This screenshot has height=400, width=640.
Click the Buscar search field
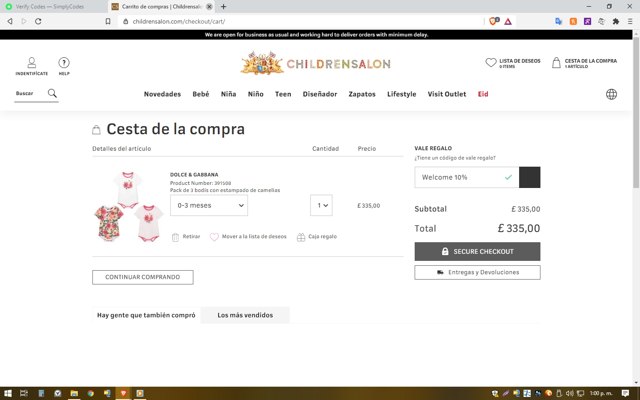click(x=30, y=93)
